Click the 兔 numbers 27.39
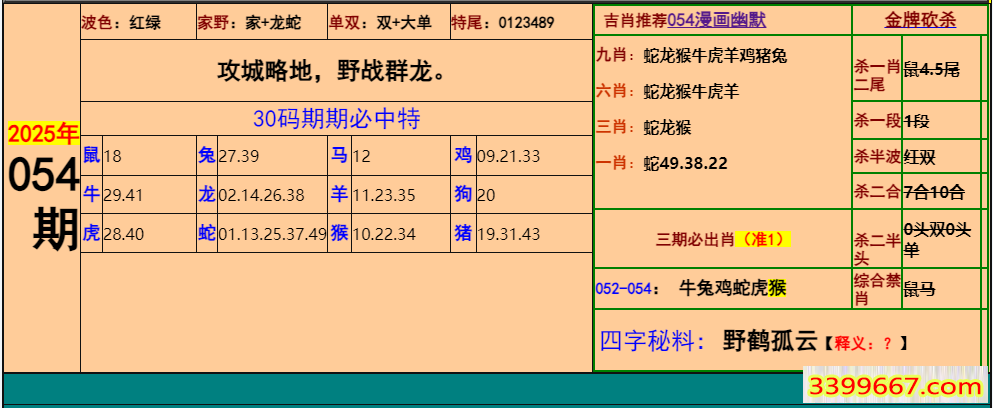The height and width of the screenshot is (408, 993). pos(239,156)
